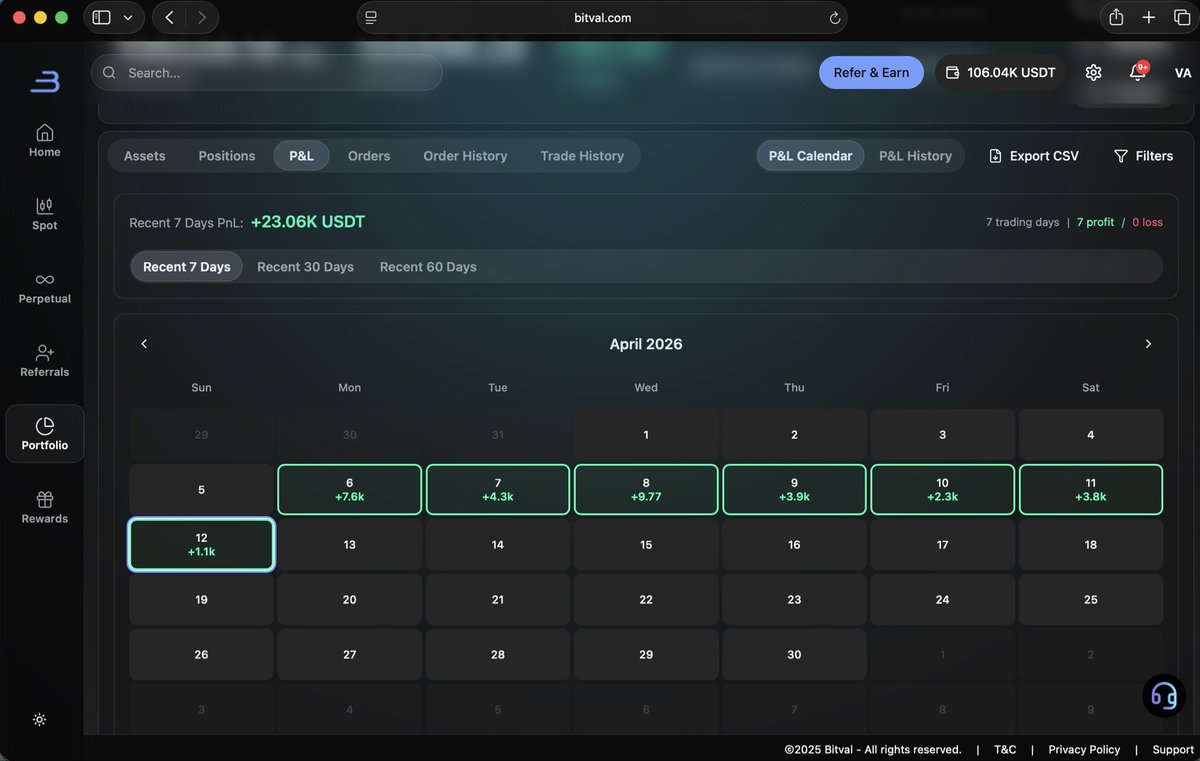Select Recent 60 Days range

[428, 267]
